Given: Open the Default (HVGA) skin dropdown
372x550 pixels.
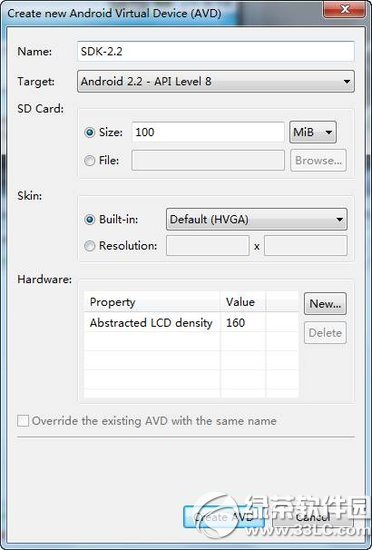Looking at the screenshot, I should pos(257,220).
